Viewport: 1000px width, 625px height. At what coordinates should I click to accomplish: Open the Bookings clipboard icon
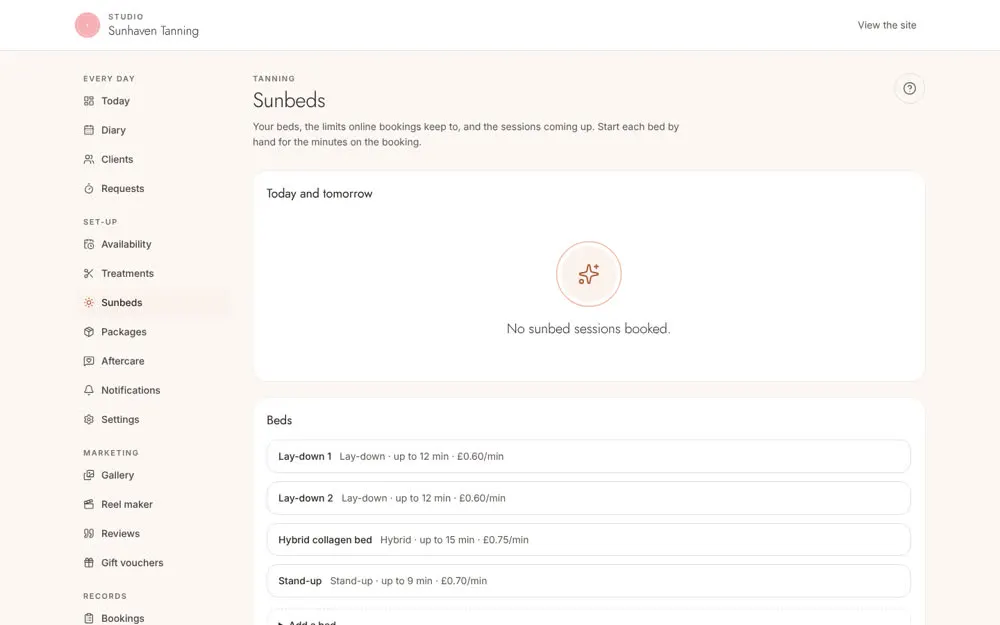pos(89,619)
